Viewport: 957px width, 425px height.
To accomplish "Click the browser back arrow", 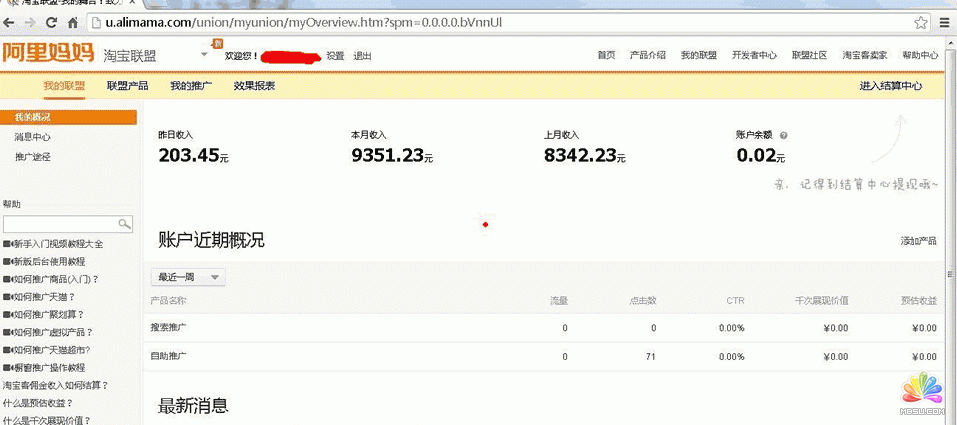I will tap(10, 22).
